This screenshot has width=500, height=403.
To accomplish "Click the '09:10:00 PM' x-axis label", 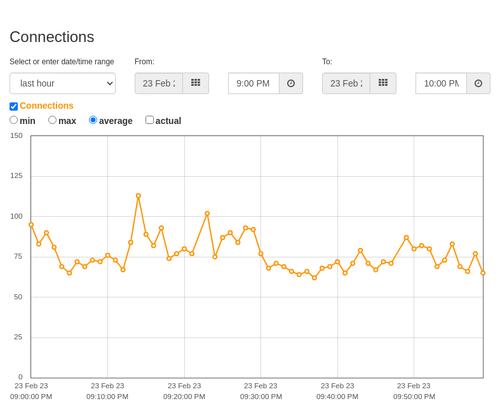I will click(x=107, y=397).
